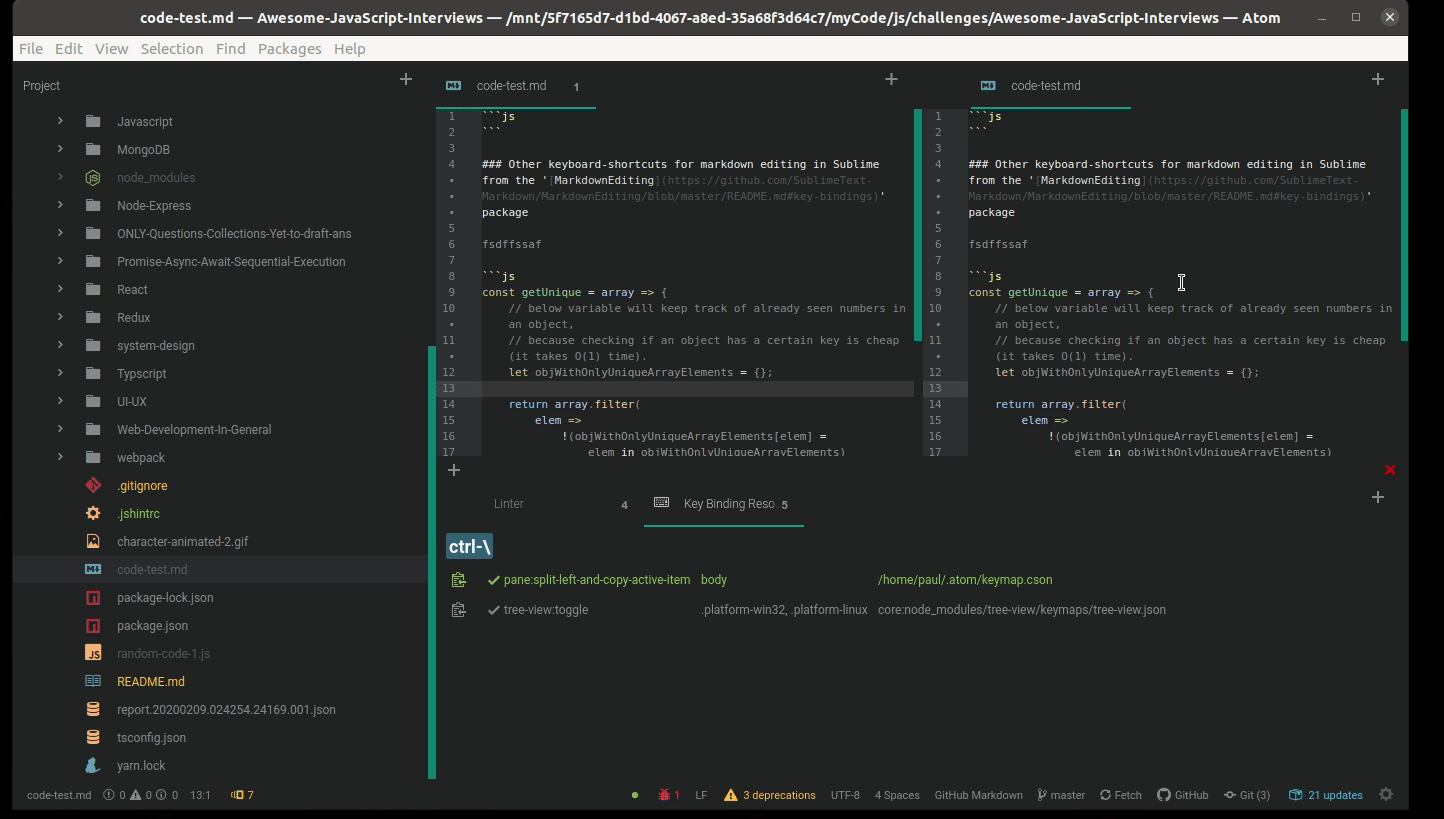Image resolution: width=1444 pixels, height=819 pixels.
Task: Click plus icon at right of bottom dock tabs
Action: click(1377, 497)
